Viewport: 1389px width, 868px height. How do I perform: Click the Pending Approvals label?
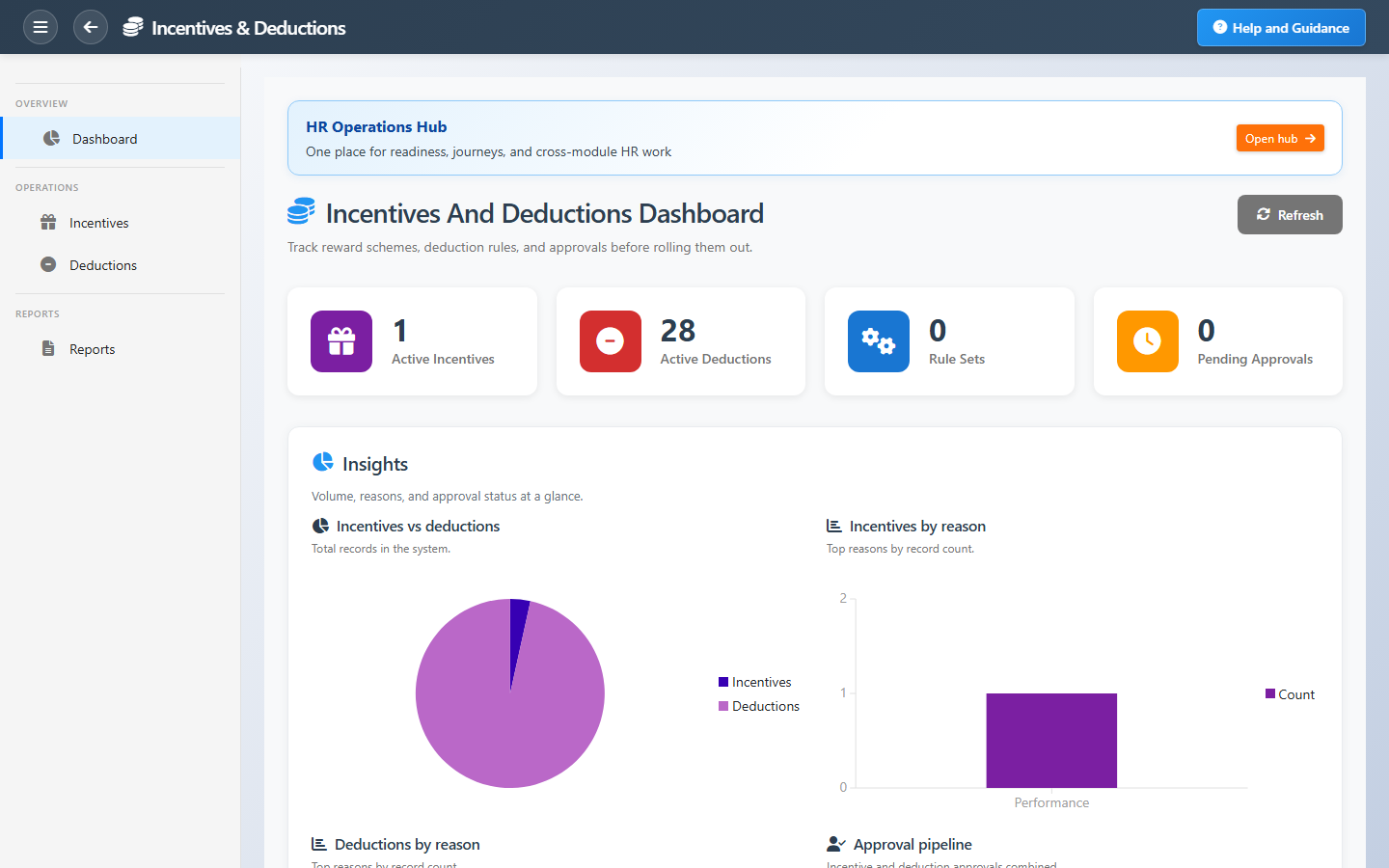[x=1255, y=359]
